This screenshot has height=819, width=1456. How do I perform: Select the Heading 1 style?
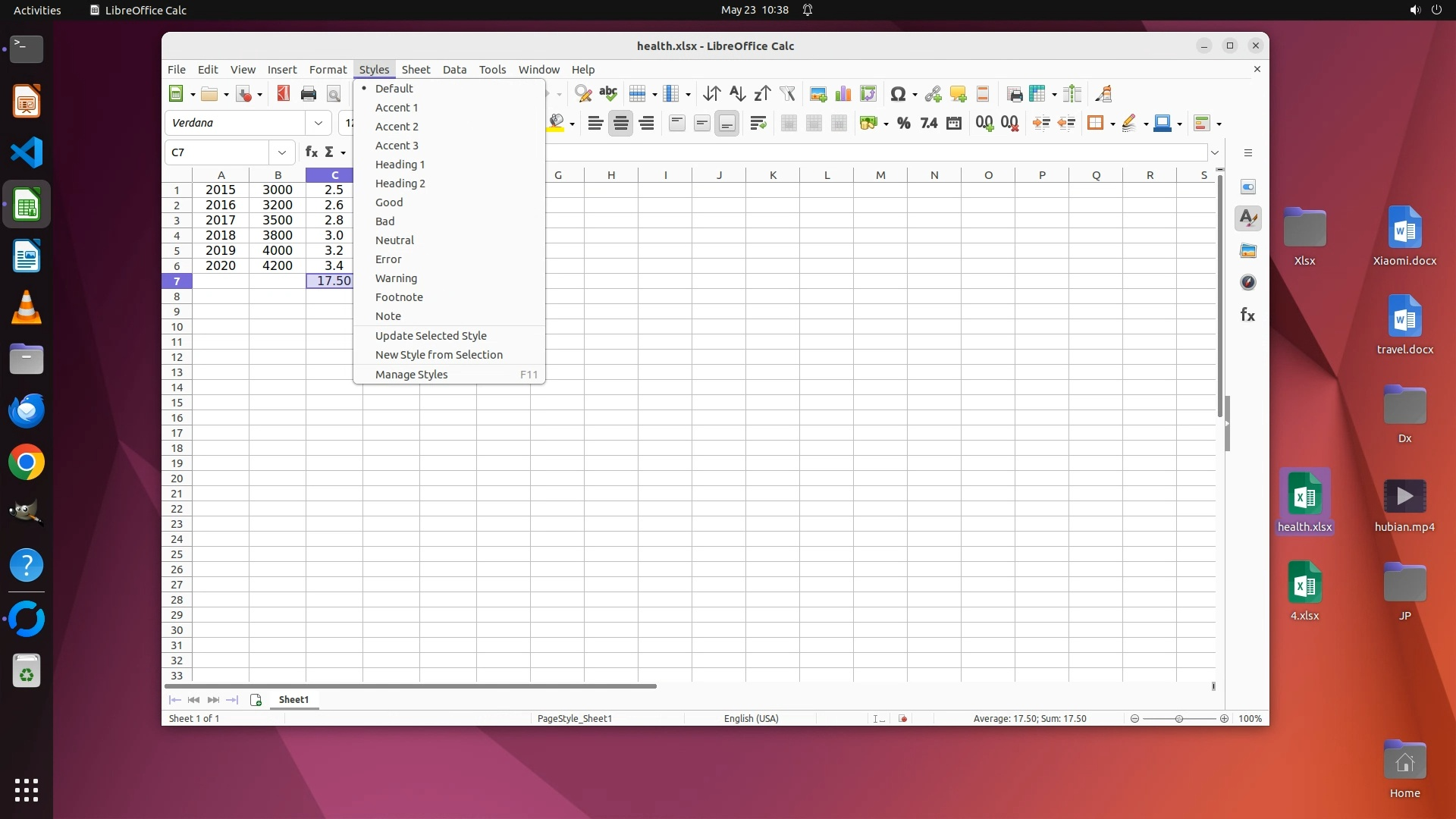pos(400,165)
